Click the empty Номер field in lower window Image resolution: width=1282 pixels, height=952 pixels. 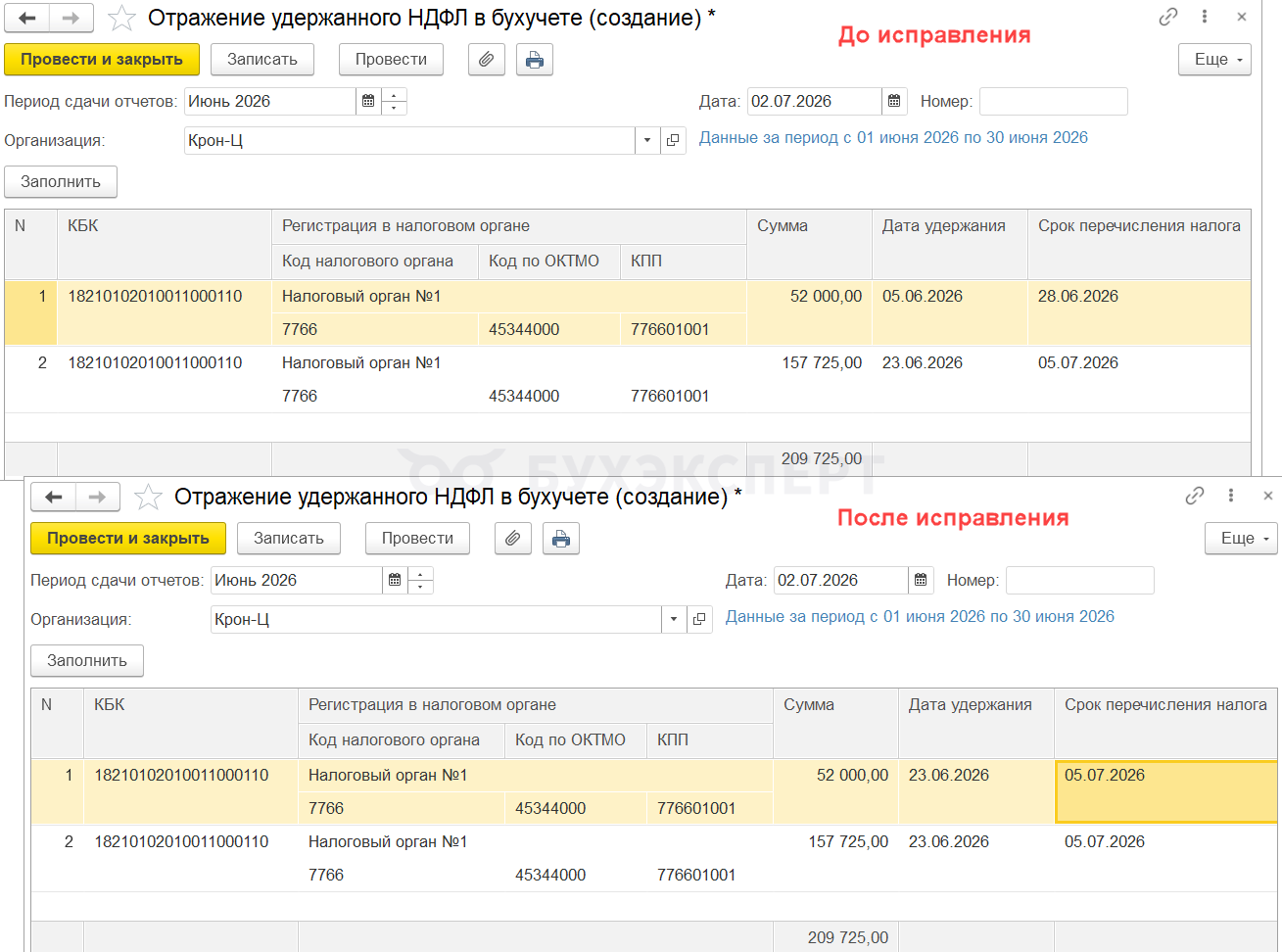pyautogui.click(x=1080, y=581)
